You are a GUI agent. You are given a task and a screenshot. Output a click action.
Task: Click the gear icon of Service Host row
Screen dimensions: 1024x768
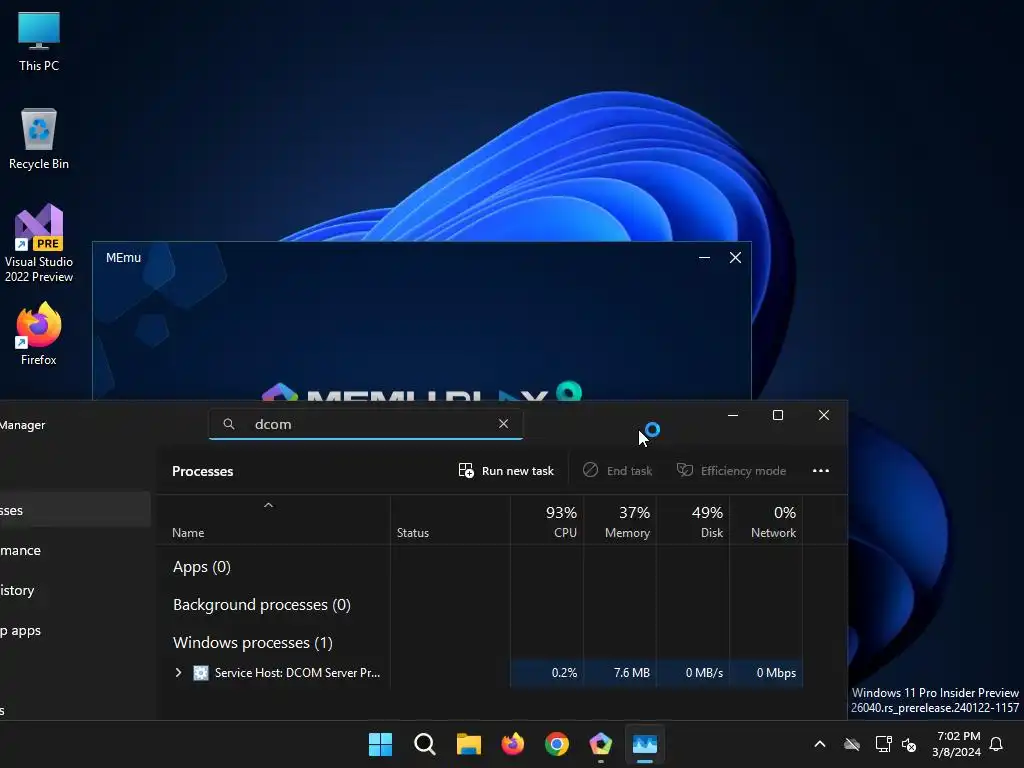200,673
